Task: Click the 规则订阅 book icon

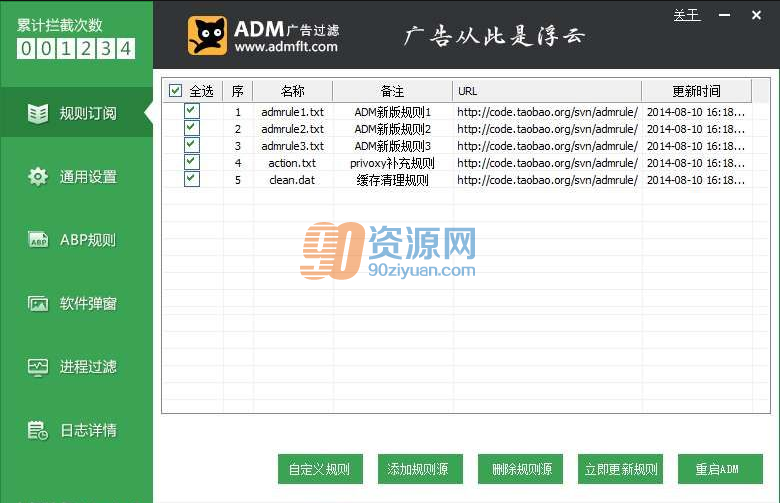Action: pyautogui.click(x=38, y=113)
